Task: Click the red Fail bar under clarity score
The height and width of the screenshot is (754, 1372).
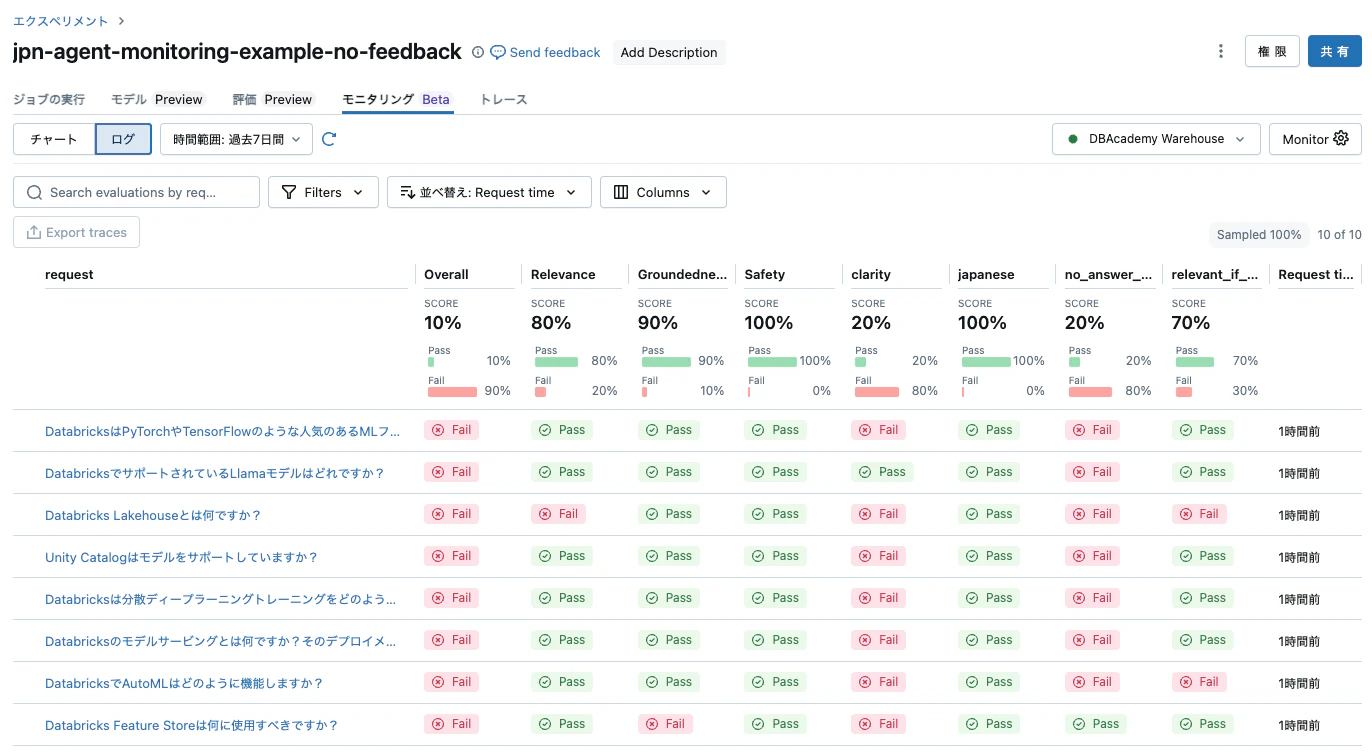Action: [877, 392]
